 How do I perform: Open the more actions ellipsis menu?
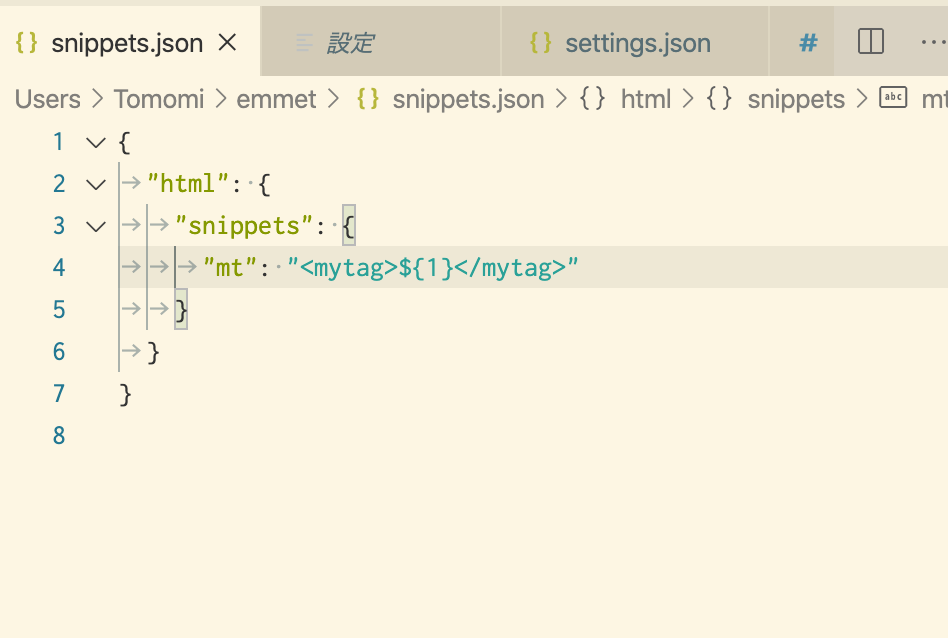[x=933, y=42]
